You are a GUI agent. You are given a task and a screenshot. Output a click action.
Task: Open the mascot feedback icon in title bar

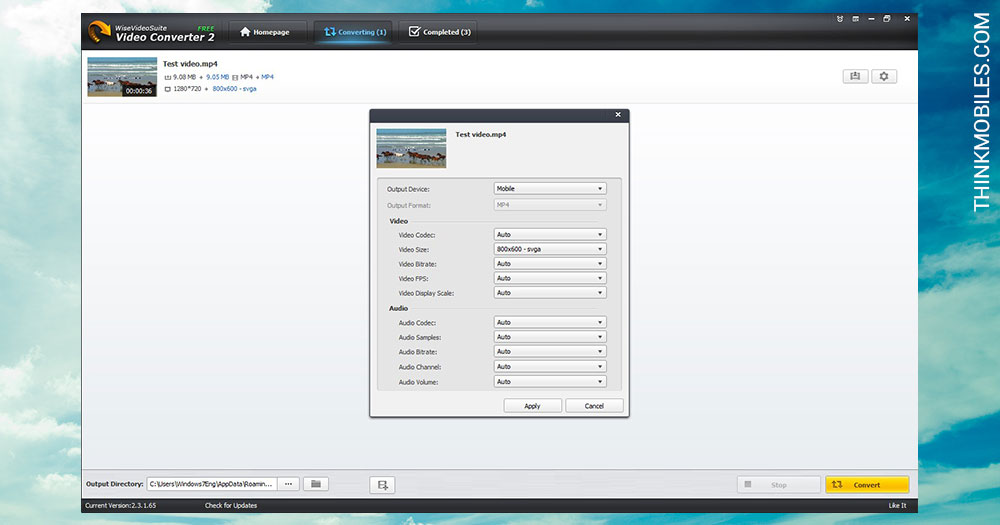click(x=840, y=19)
